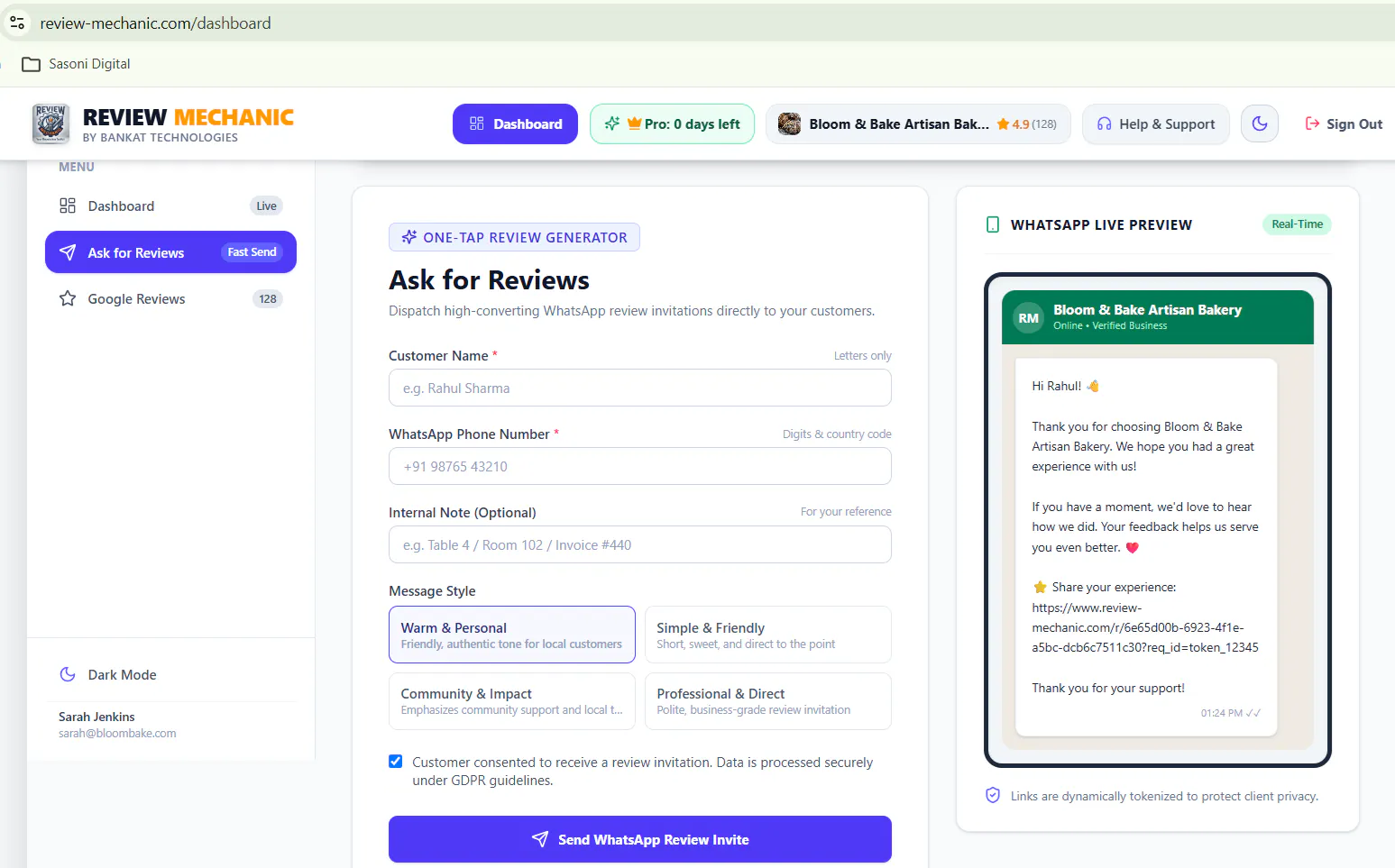Click the shield icon near privacy note
Viewport: 1395px width, 868px height.
(993, 795)
